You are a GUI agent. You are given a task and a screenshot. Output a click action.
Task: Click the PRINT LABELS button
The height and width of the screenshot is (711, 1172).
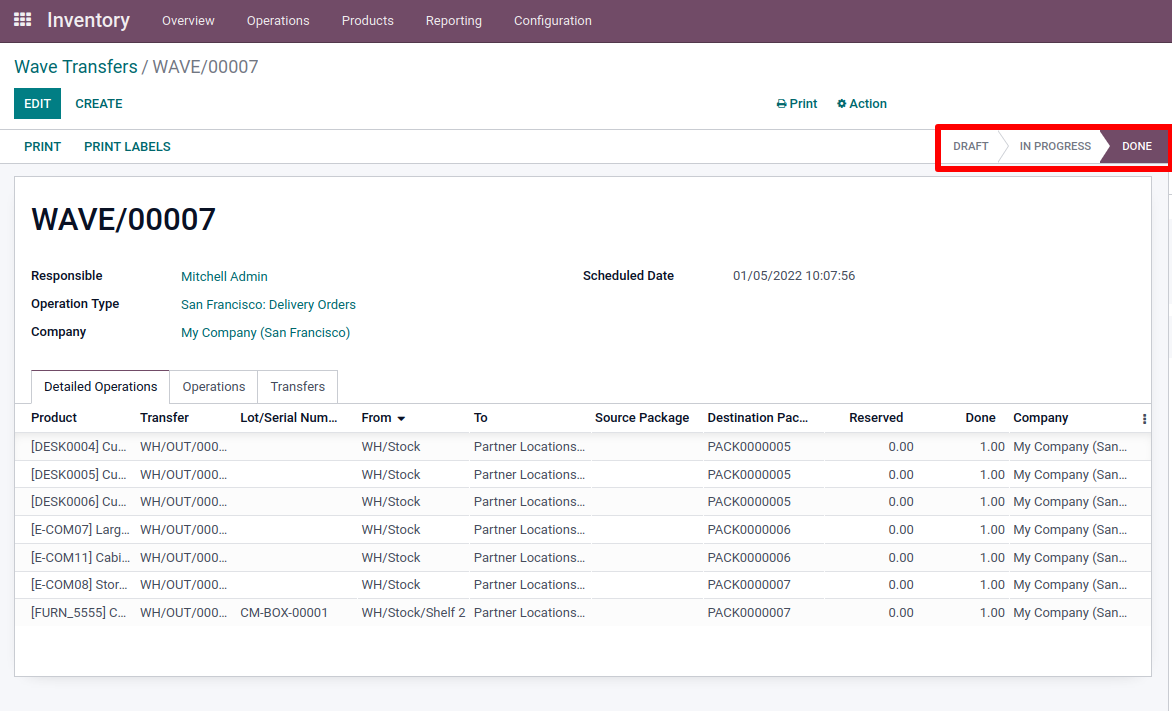[127, 147]
